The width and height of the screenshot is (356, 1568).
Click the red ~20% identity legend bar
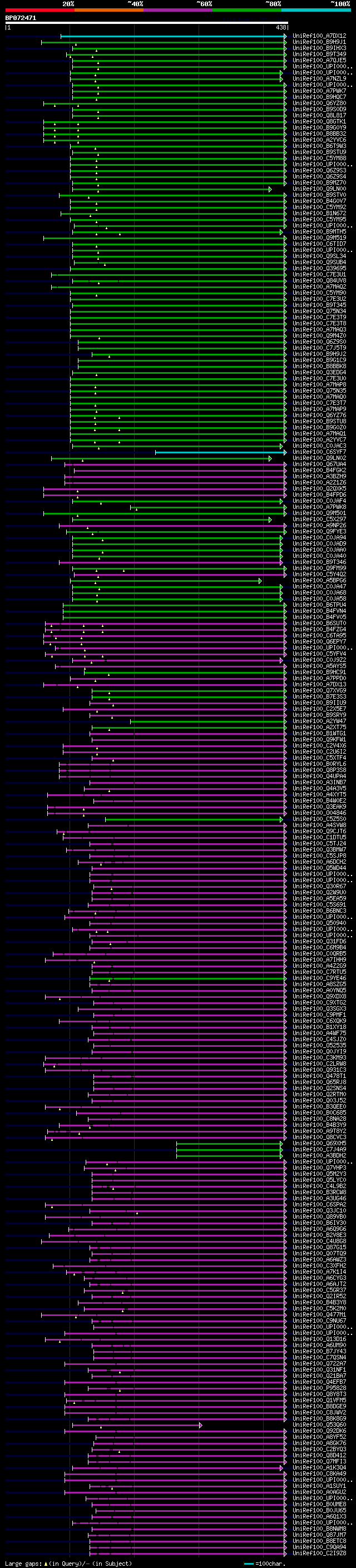click(39, 10)
